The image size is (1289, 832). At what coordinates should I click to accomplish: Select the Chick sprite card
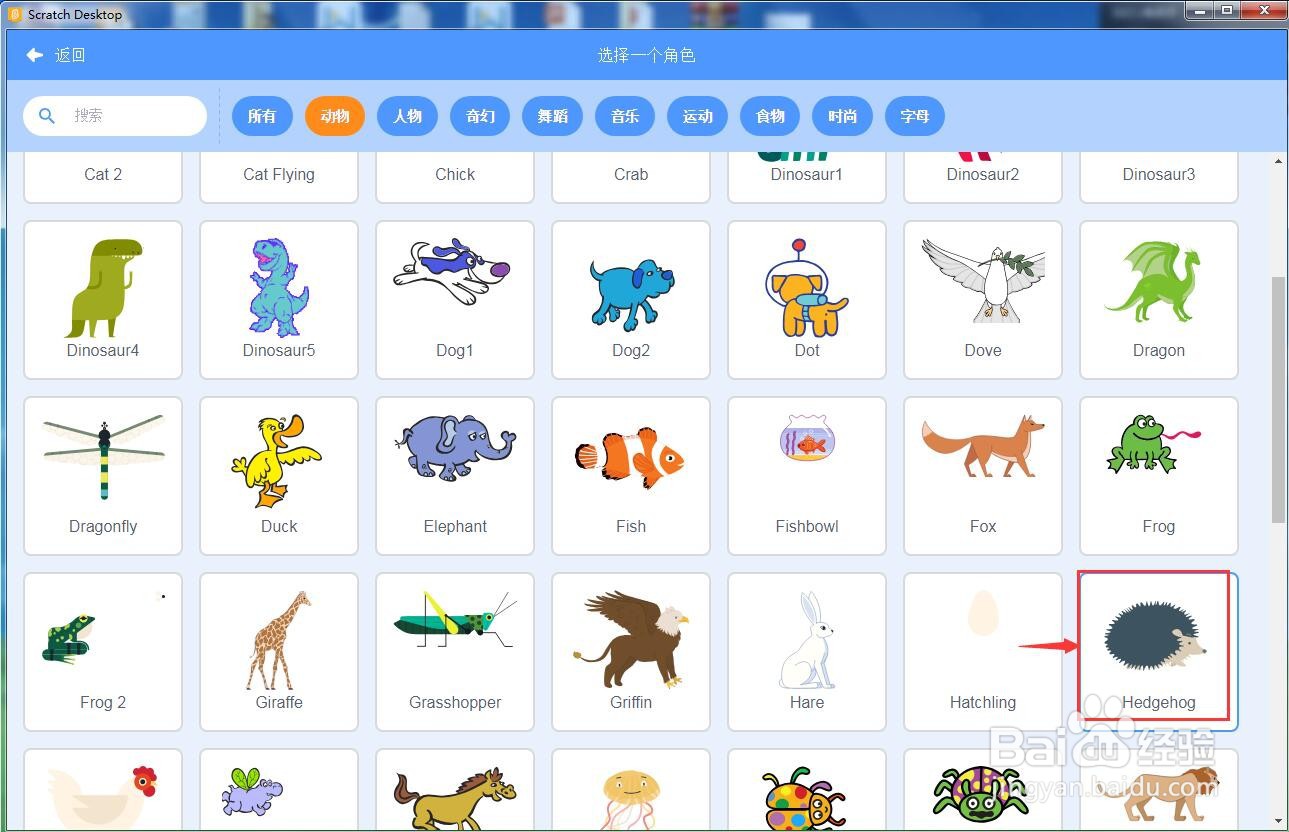pyautogui.click(x=455, y=177)
